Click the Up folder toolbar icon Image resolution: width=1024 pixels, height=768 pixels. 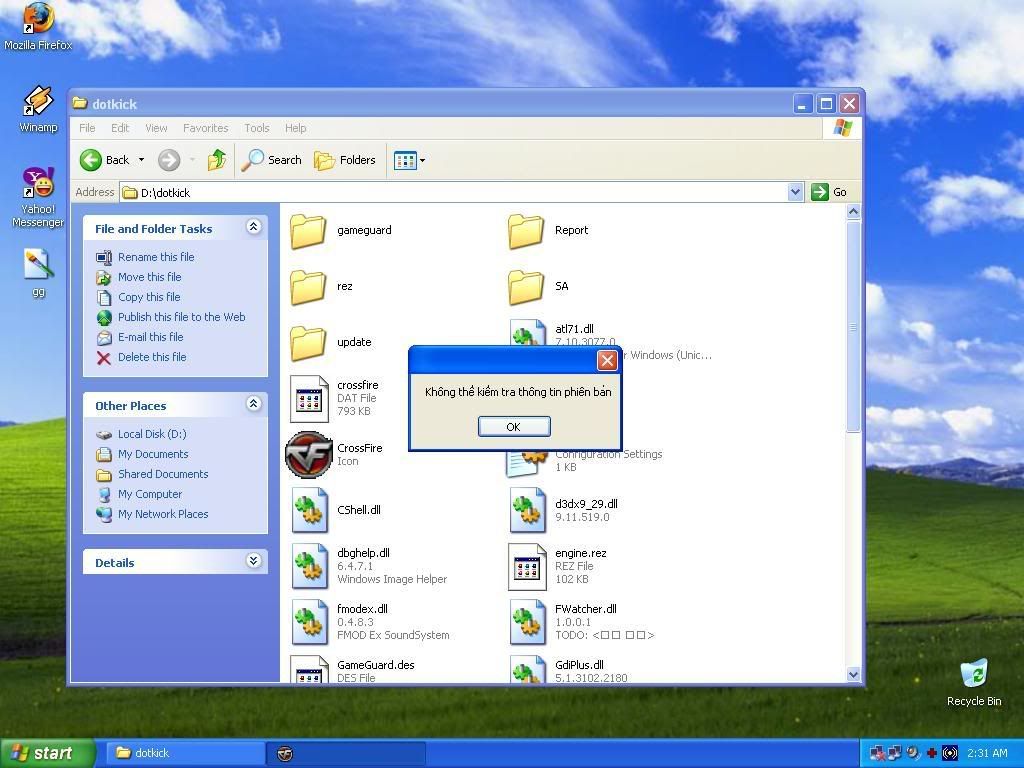pyautogui.click(x=216, y=160)
